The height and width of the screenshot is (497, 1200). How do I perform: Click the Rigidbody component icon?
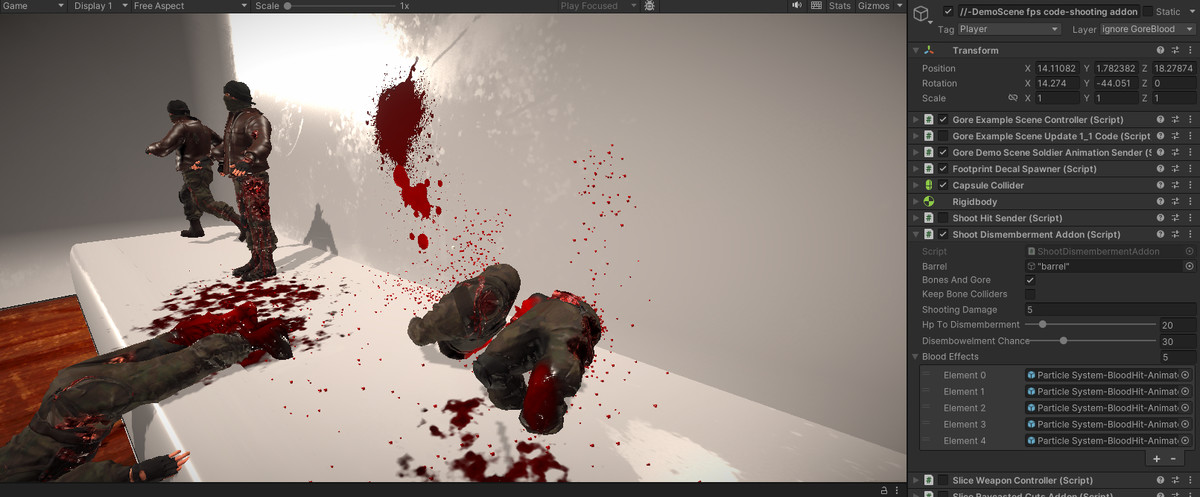pyautogui.click(x=929, y=202)
